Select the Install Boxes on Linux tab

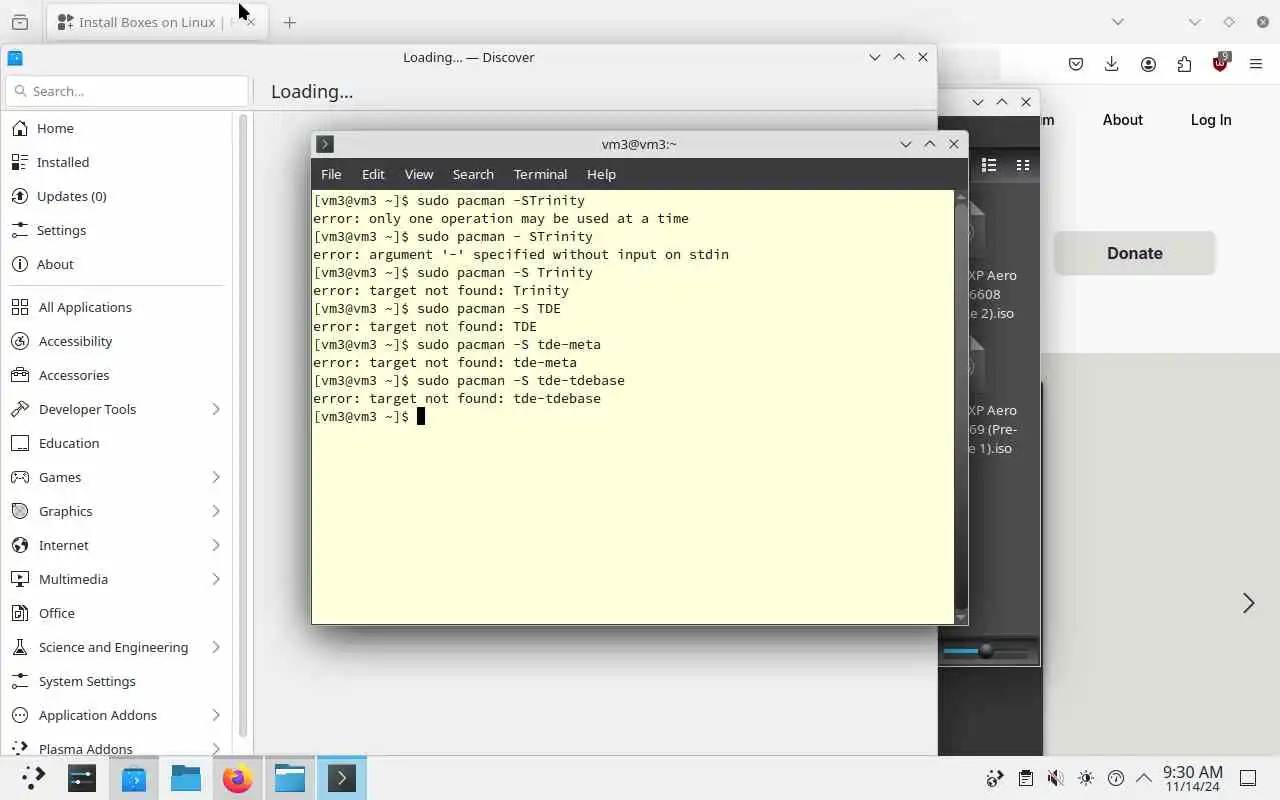point(157,22)
